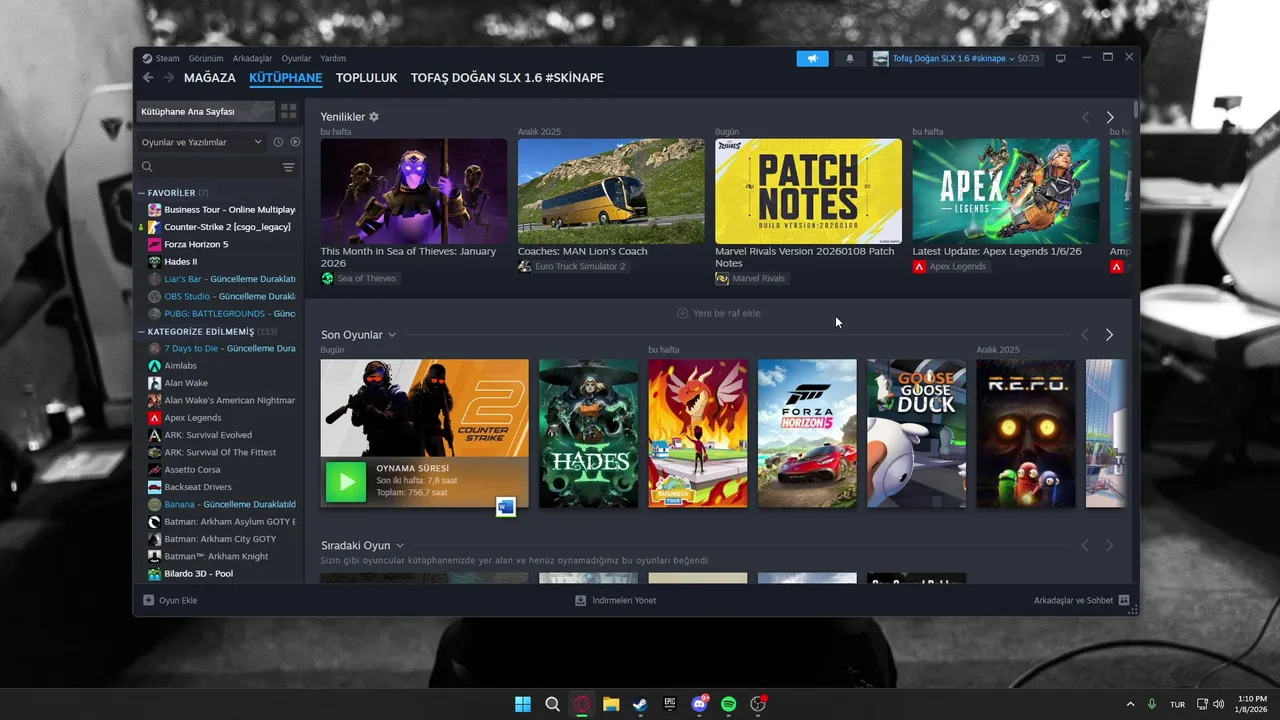Click the Oyun Ekle plus icon

(148, 600)
